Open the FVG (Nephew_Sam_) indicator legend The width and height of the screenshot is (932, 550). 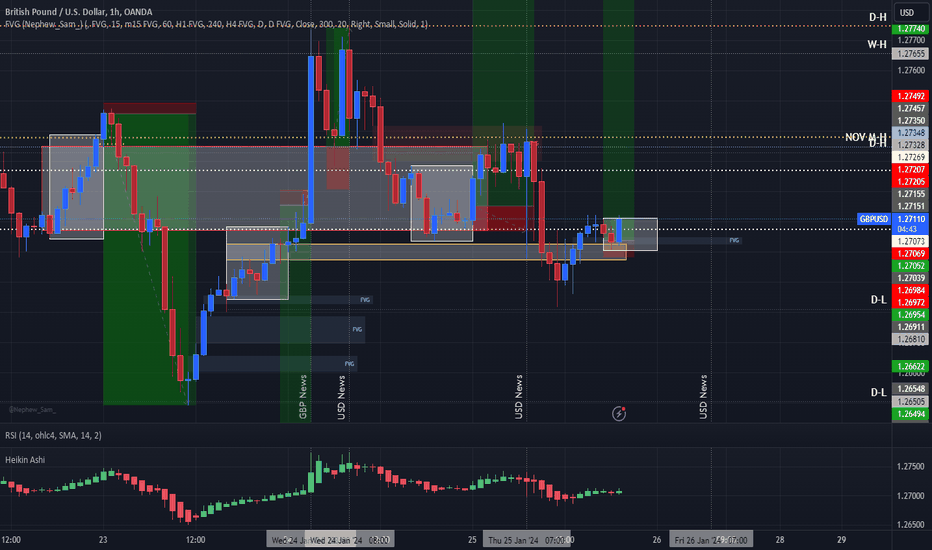[216, 24]
